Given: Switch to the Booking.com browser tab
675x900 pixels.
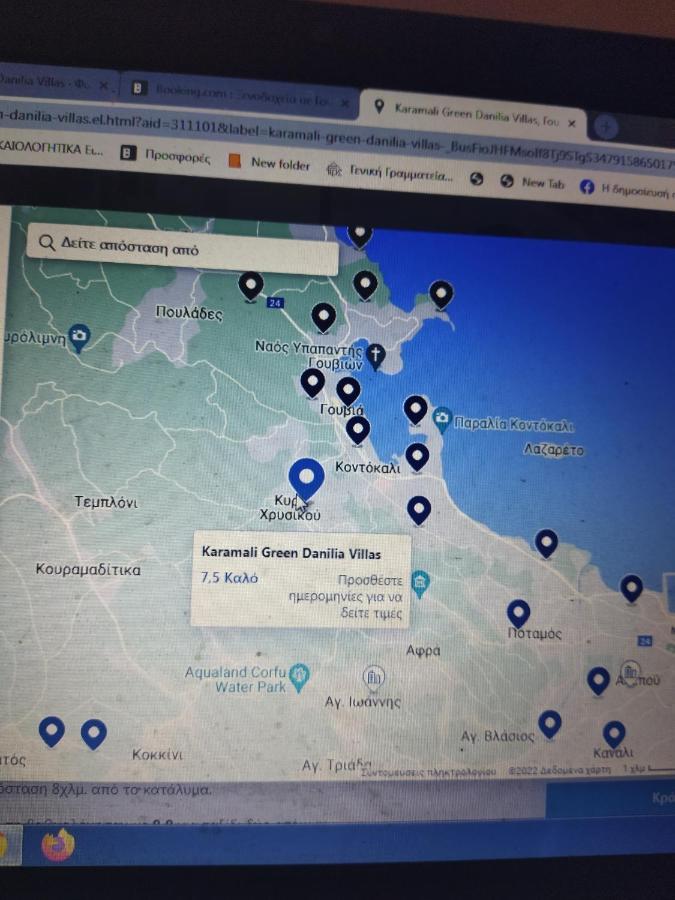Looking at the screenshot, I should [240, 94].
